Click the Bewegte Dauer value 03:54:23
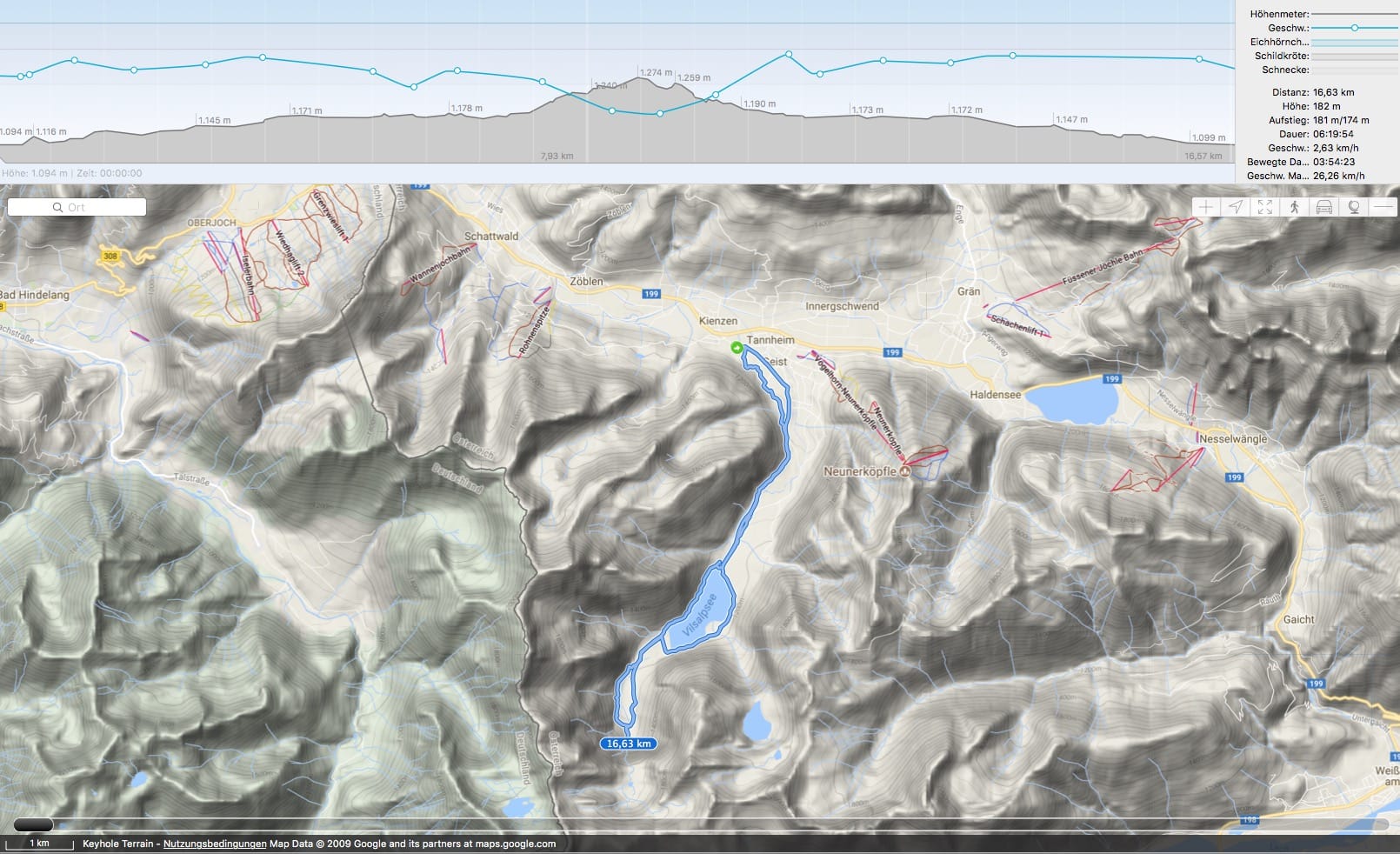This screenshot has height=854, width=1400. [x=1334, y=162]
